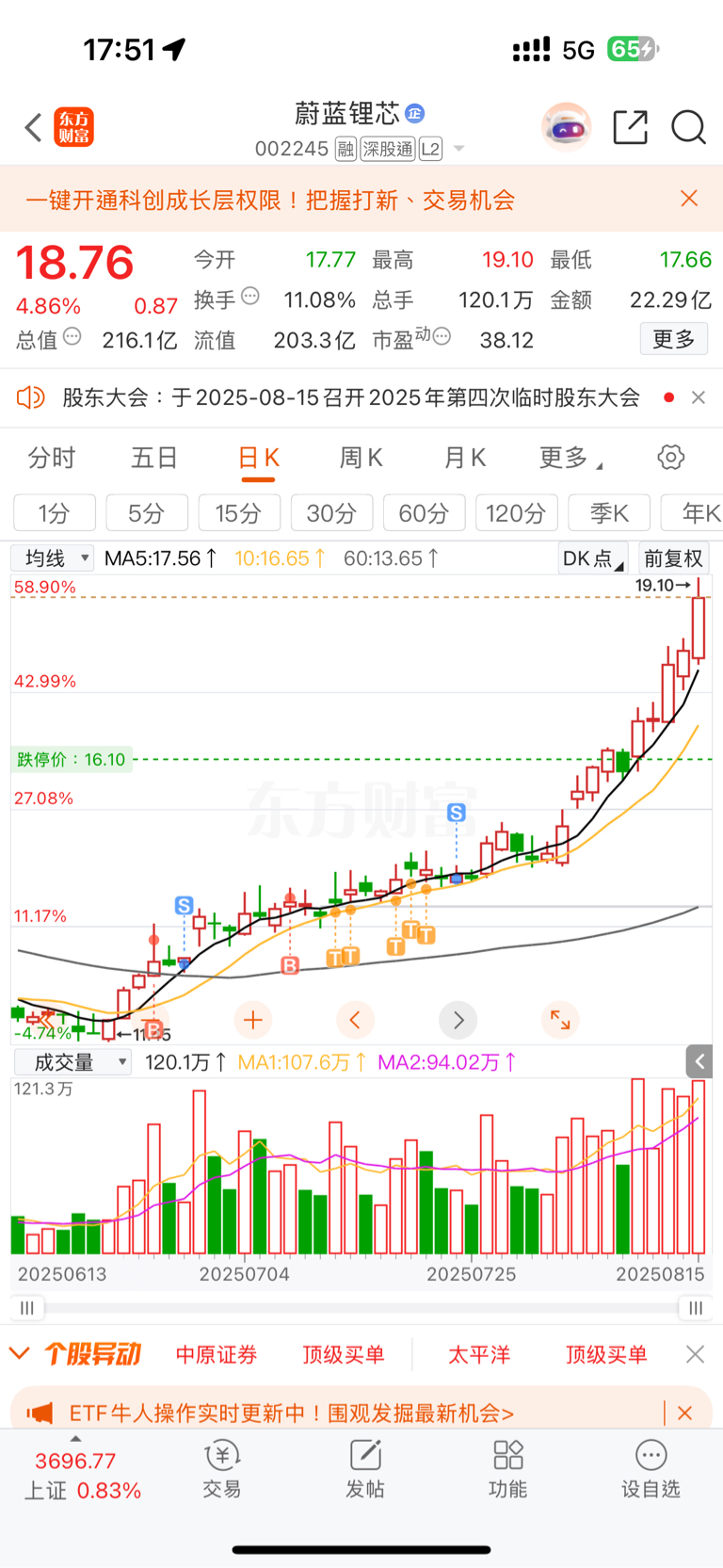
Task: Tap the announcement speaker icon
Action: 31,397
